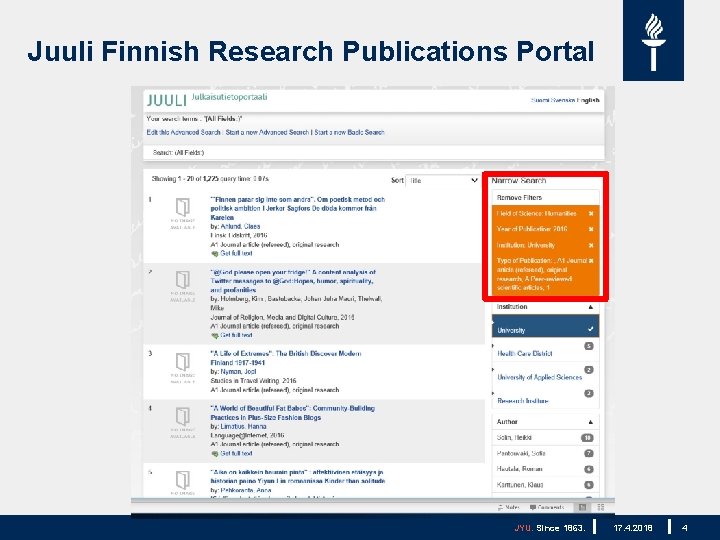Click the Get full text icon for result 1
This screenshot has height=540, width=720.
coord(214,253)
